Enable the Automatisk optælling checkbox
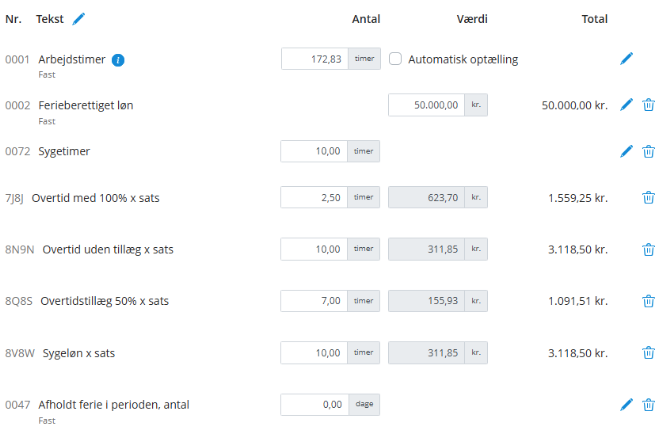The height and width of the screenshot is (438, 667). 396,59
